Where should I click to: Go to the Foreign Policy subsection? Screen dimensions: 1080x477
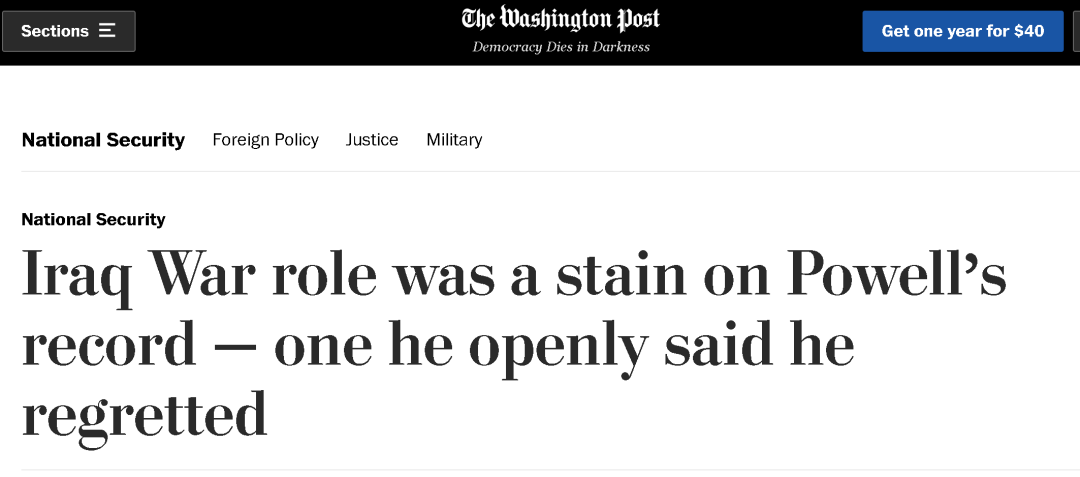pos(265,140)
